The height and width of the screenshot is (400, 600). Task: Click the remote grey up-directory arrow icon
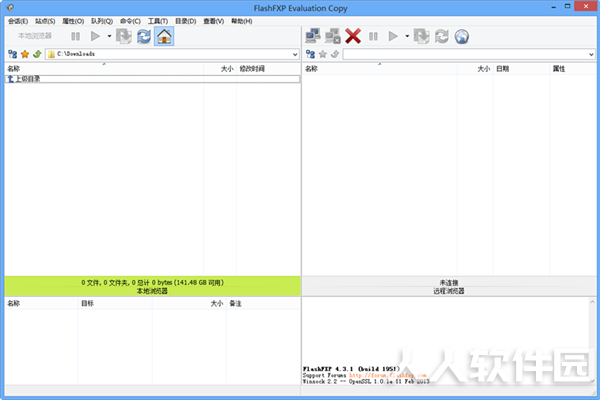[x=335, y=54]
